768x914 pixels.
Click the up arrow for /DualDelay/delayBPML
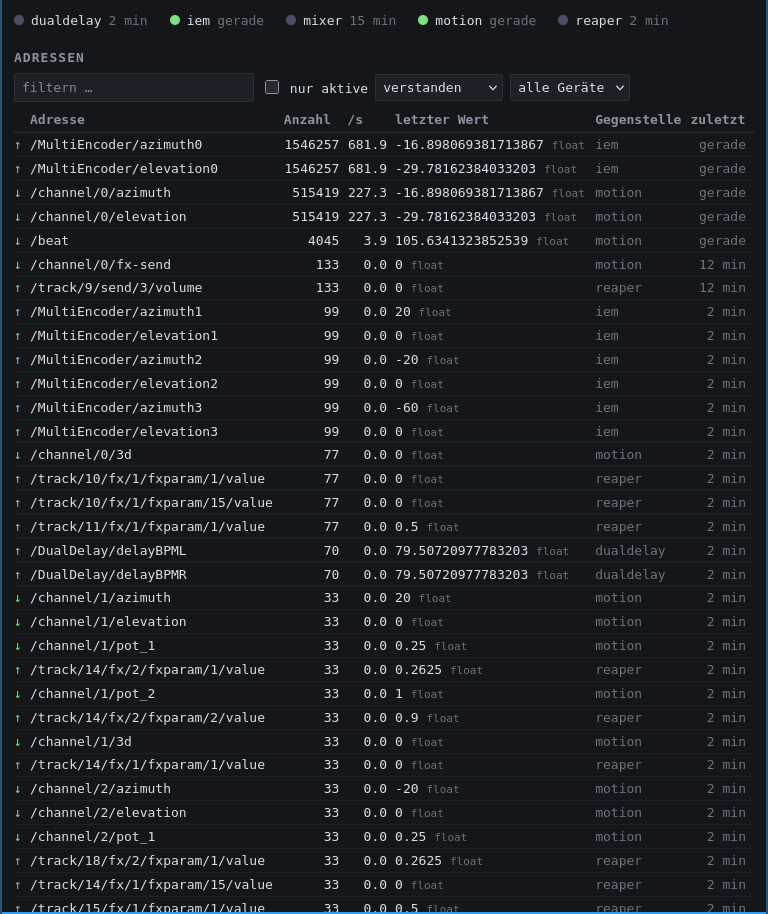[18, 551]
